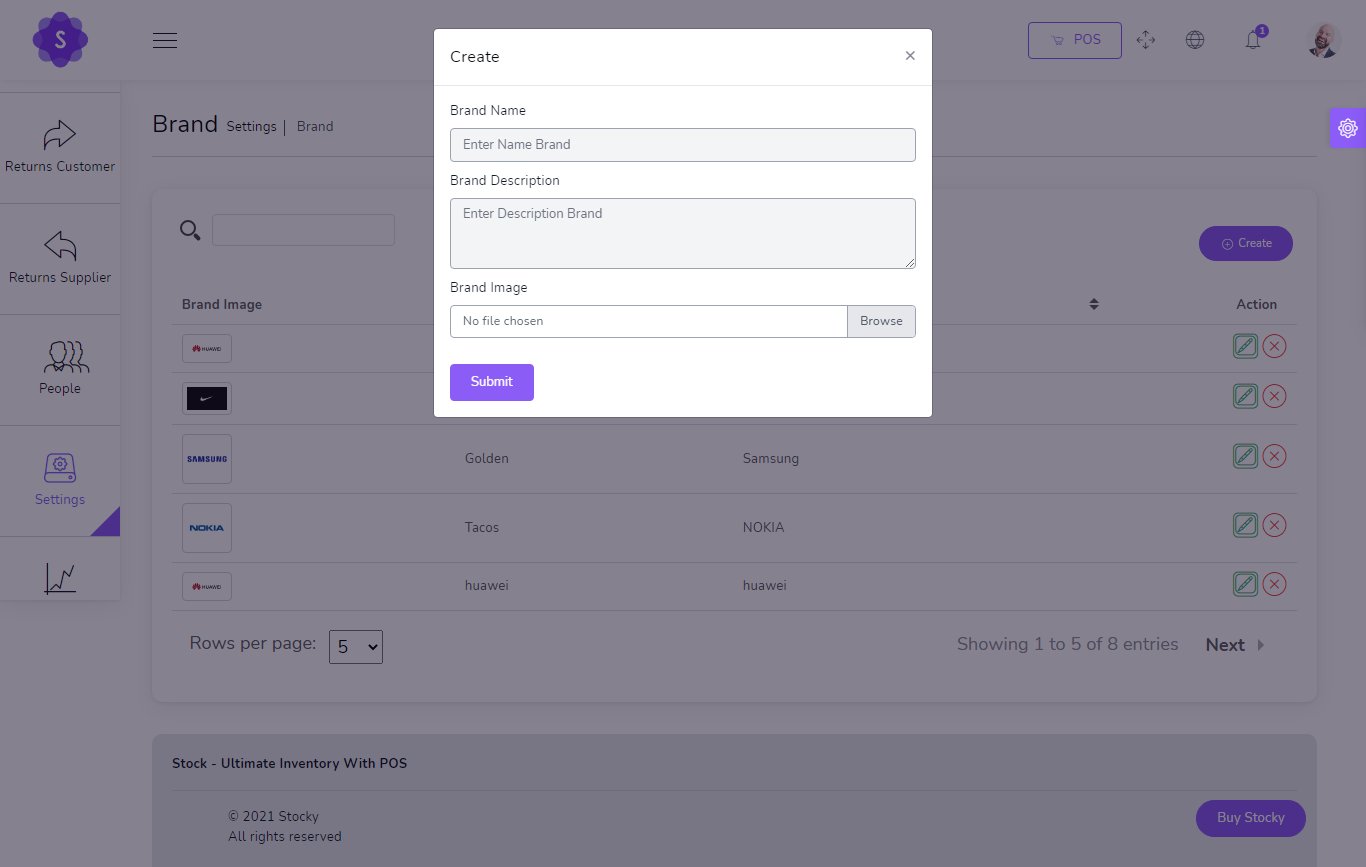
Task: Click the Brand Name input field
Action: pos(682,145)
